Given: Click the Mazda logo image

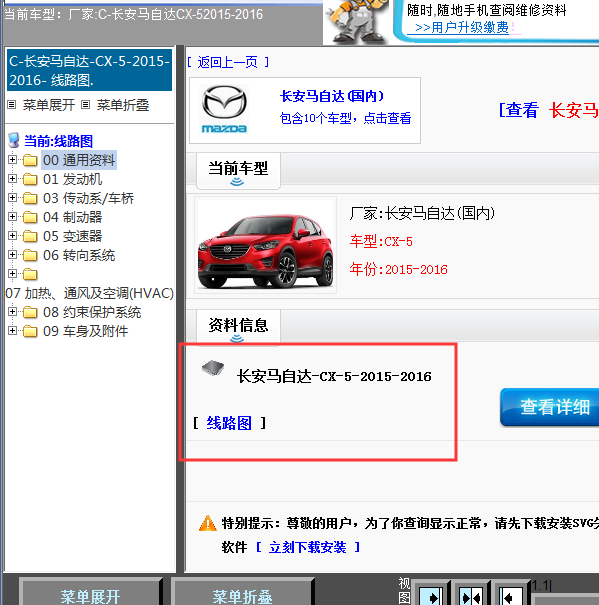Looking at the screenshot, I should pyautogui.click(x=224, y=109).
